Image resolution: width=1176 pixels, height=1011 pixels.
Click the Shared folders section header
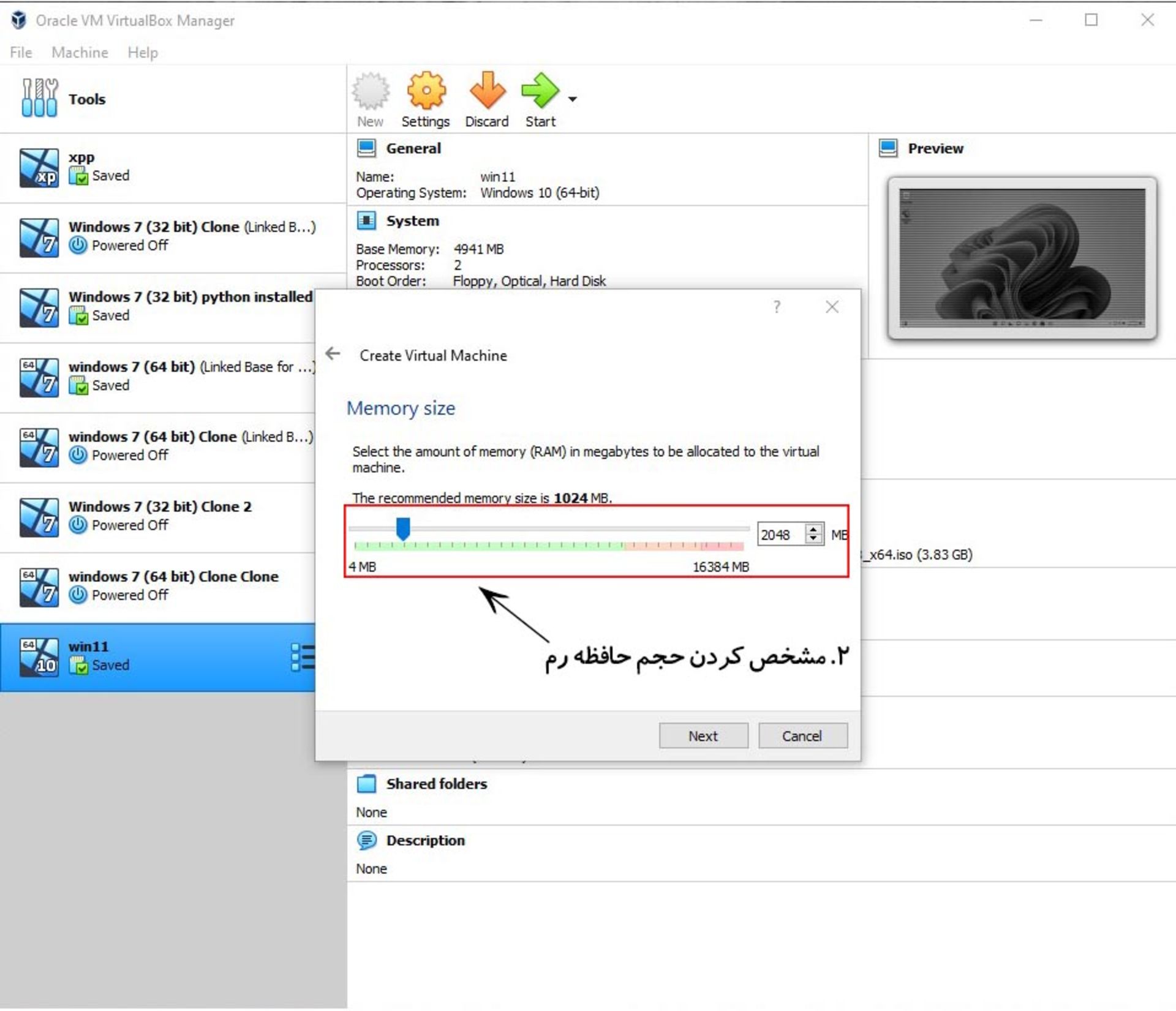point(436,784)
